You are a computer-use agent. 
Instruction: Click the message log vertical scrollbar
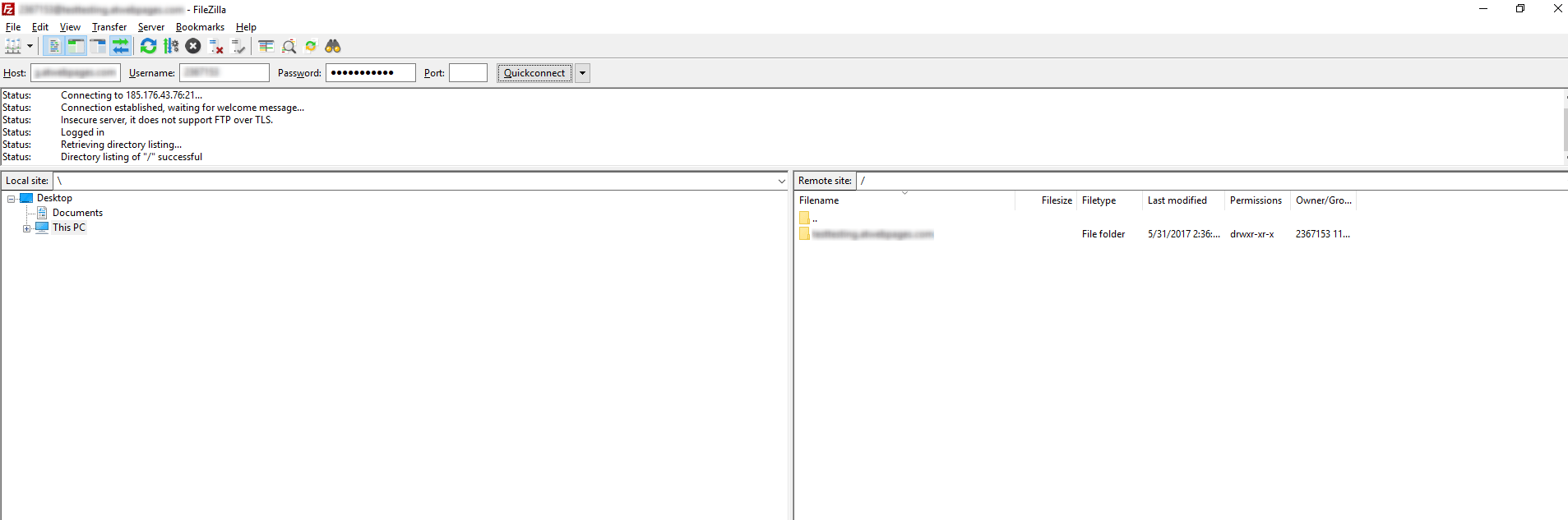click(1565, 127)
